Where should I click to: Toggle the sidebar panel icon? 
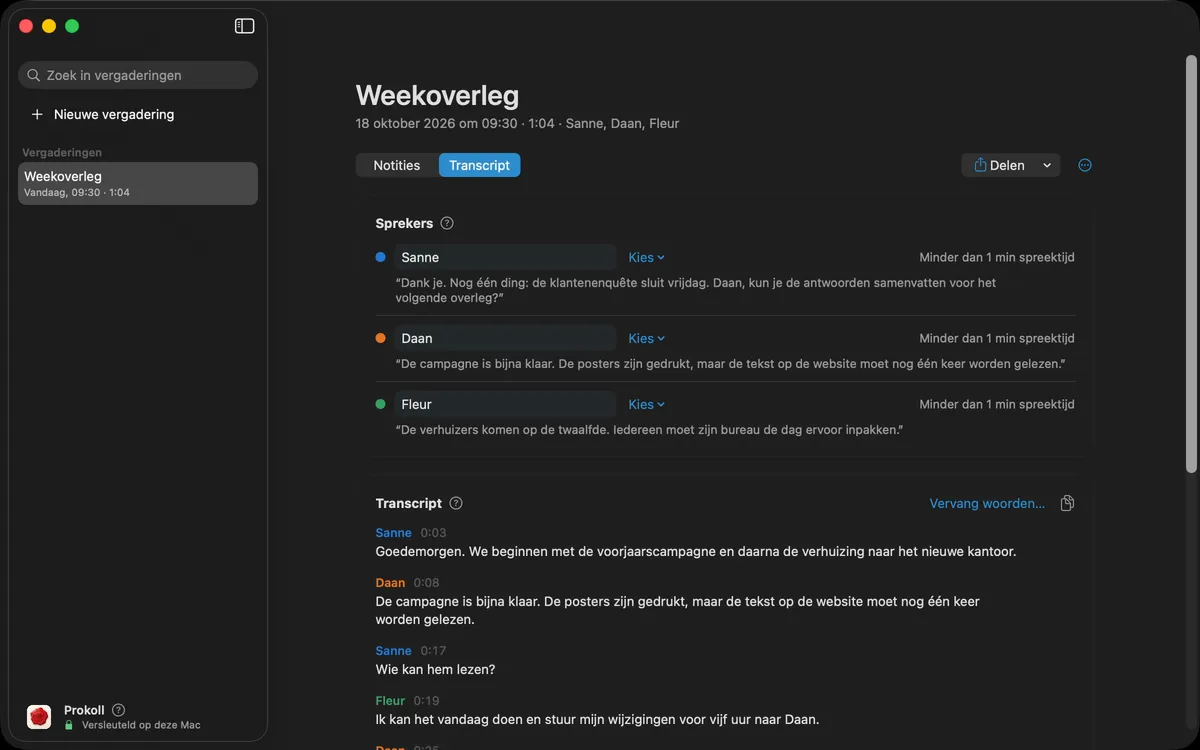[244, 26]
